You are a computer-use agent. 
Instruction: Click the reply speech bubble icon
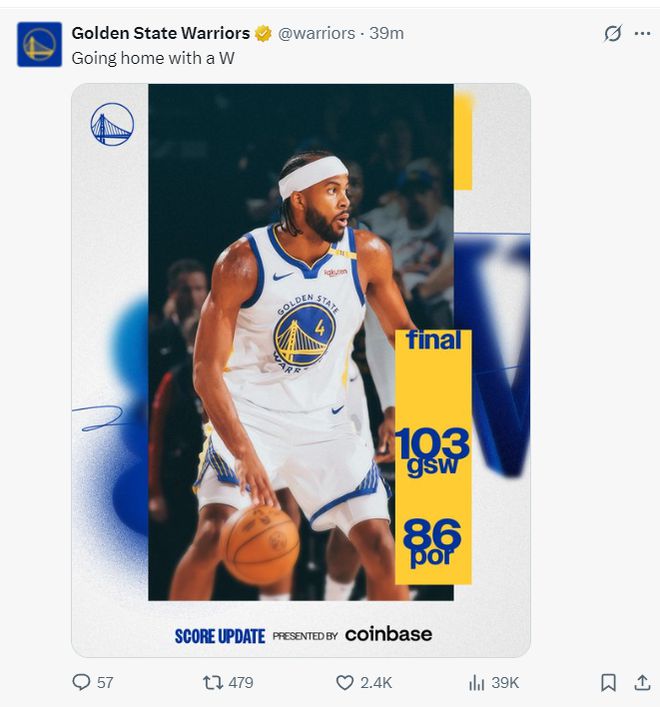(81, 682)
